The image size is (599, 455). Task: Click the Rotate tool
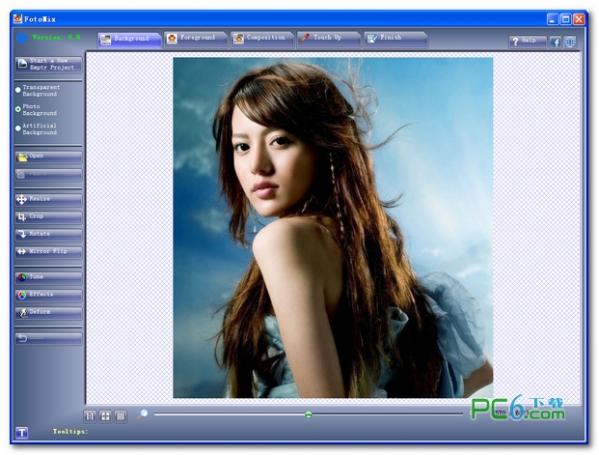pos(49,235)
